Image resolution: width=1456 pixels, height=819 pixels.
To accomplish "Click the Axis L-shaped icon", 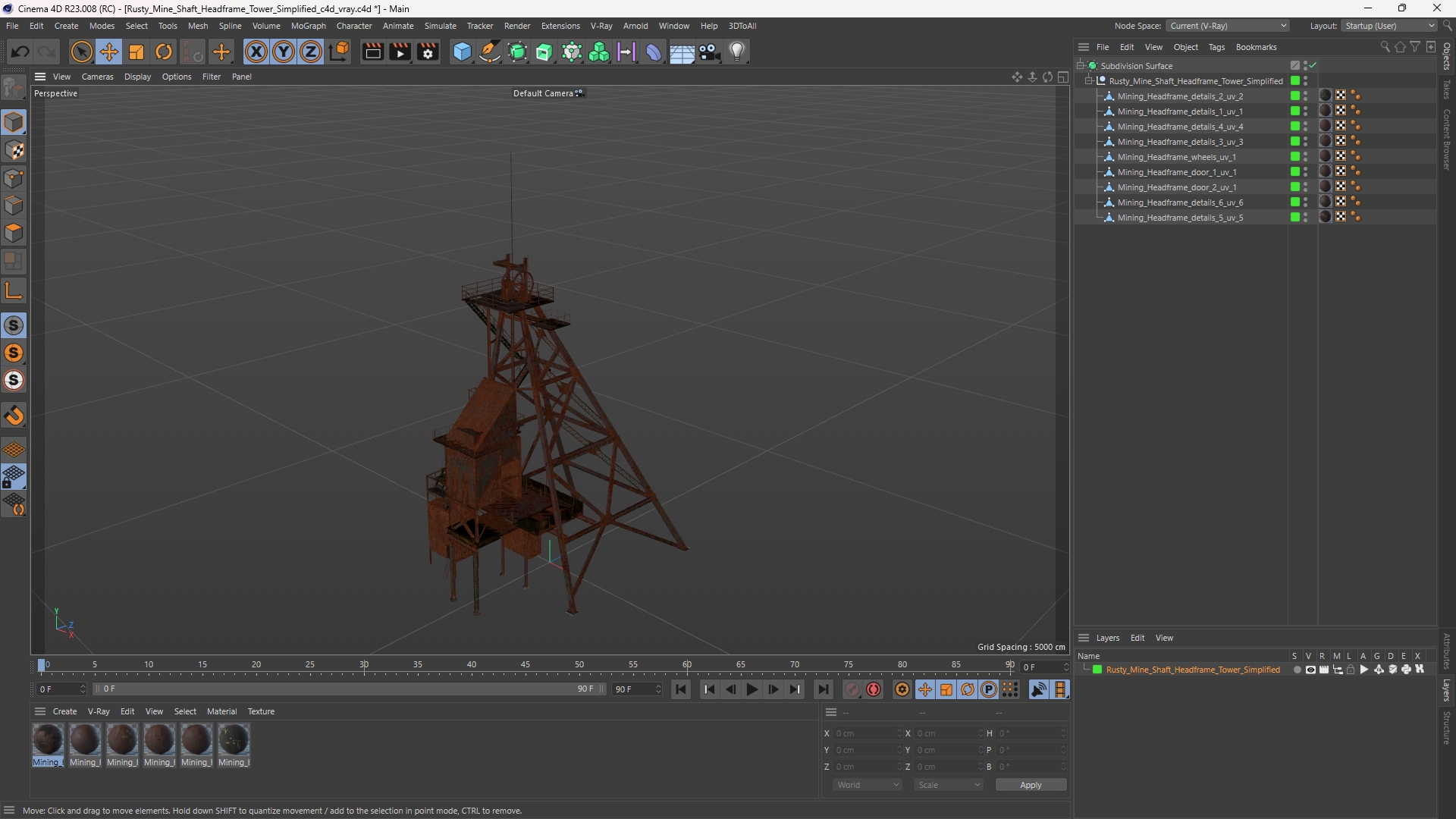I will 14,290.
